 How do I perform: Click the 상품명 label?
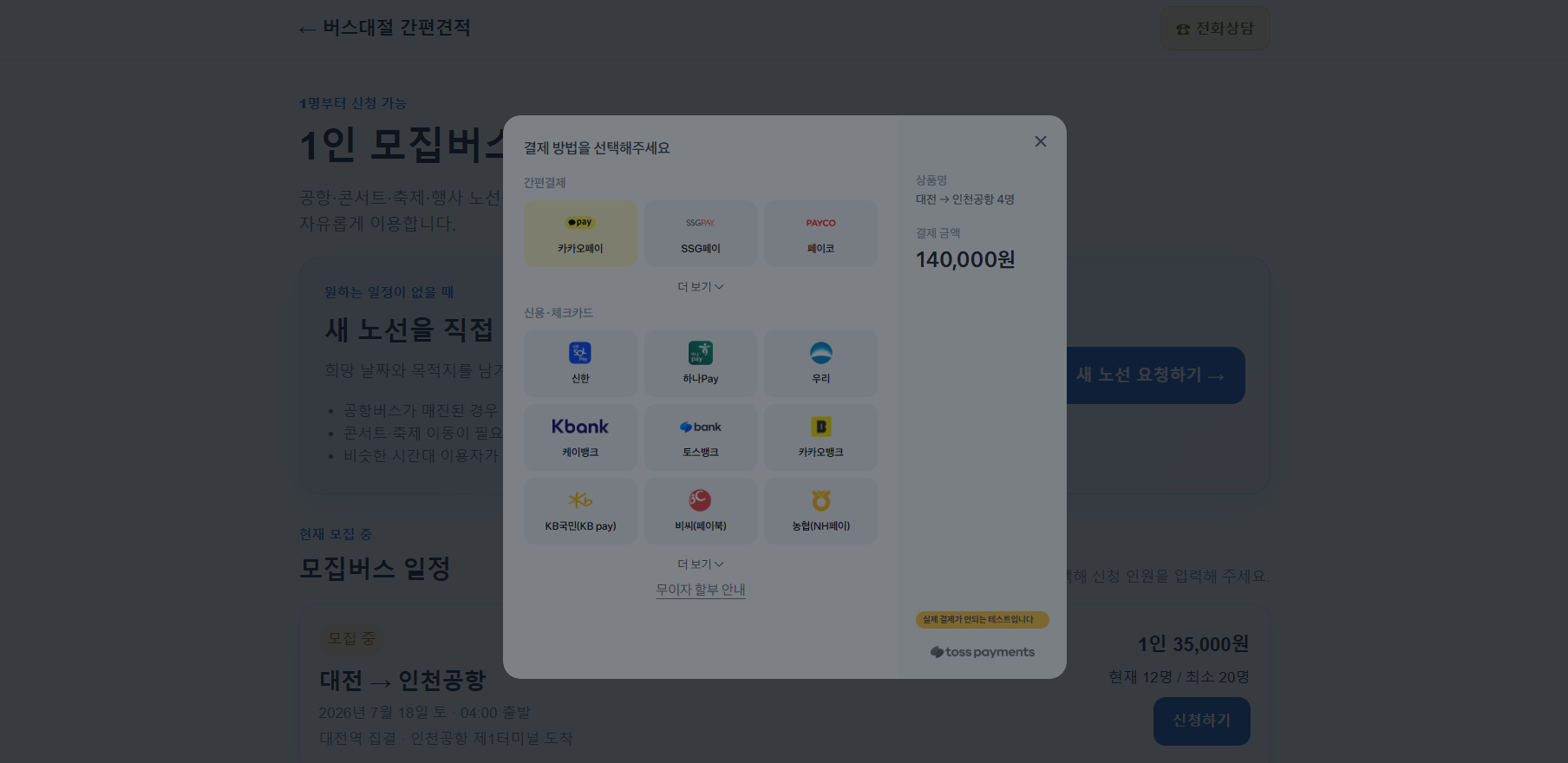tap(931, 180)
